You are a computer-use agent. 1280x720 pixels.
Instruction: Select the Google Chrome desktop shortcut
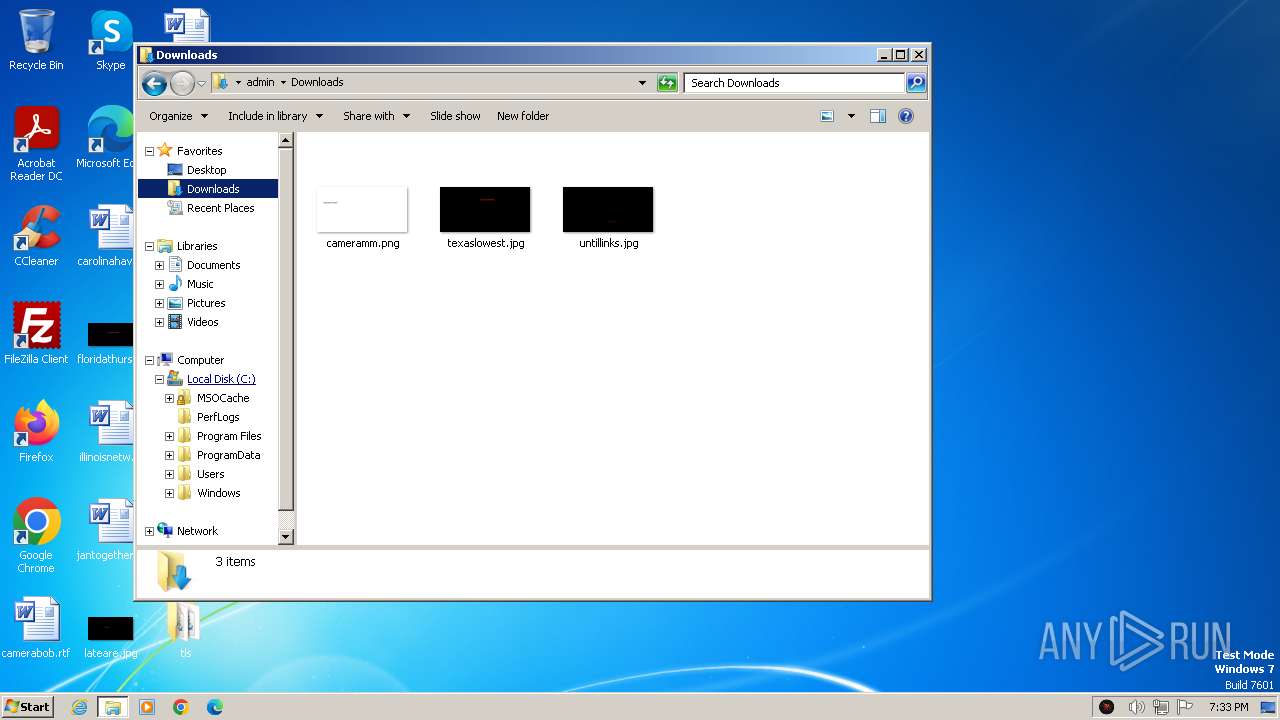click(x=36, y=536)
